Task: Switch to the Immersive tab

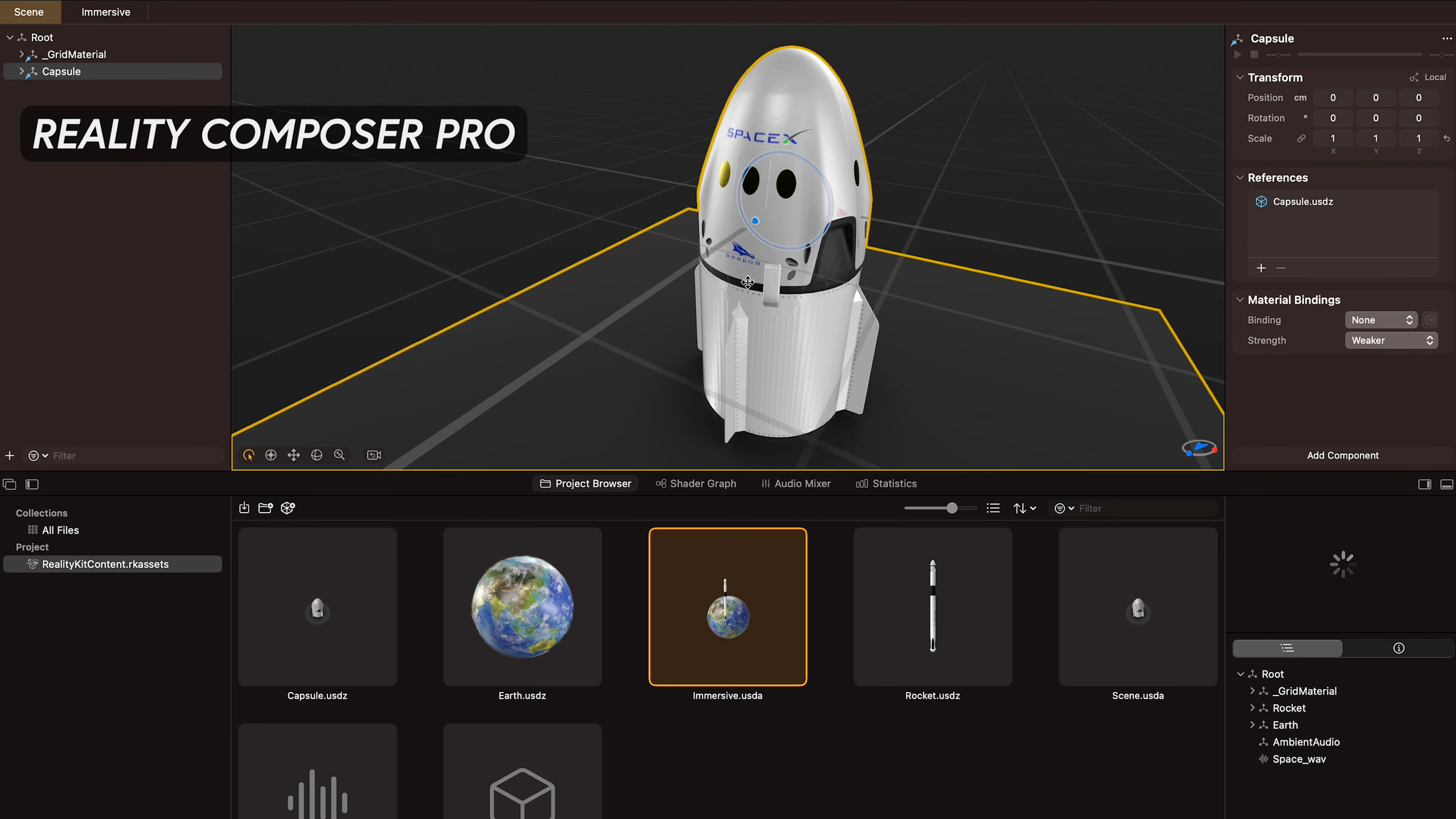Action: [x=105, y=12]
